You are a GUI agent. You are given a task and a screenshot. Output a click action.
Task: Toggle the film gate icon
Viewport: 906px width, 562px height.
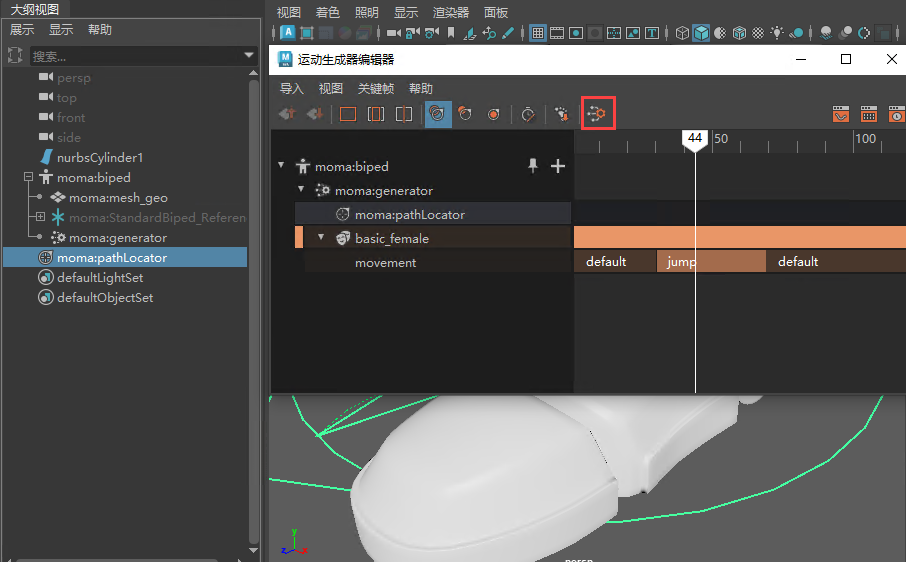557,33
